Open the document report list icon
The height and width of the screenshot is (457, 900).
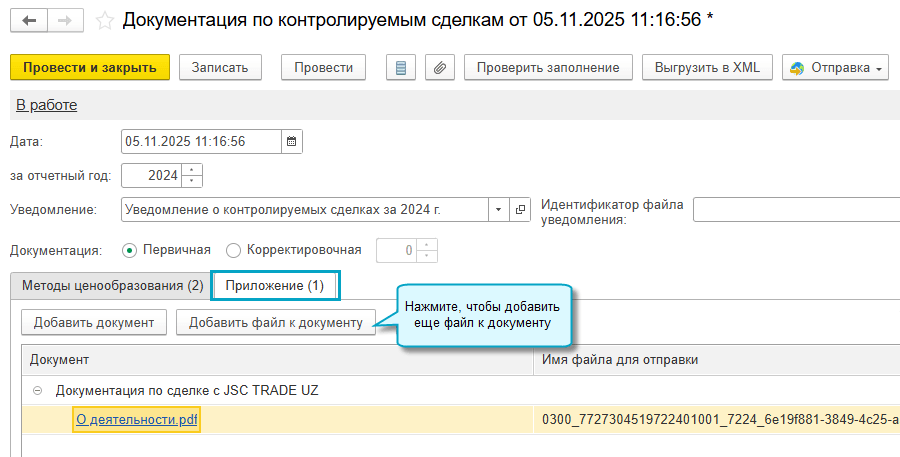coord(401,68)
